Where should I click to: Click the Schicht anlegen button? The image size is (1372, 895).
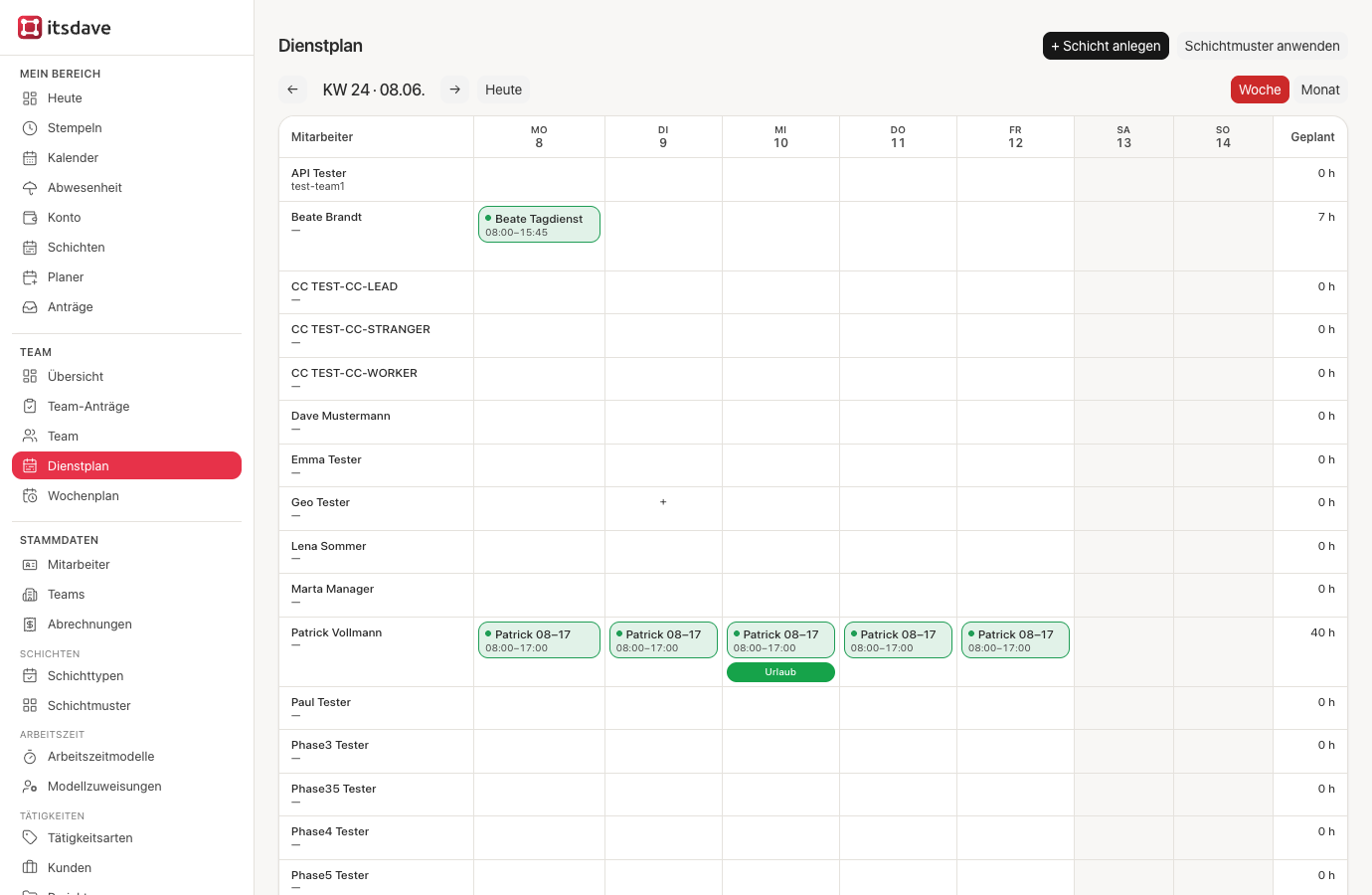(1106, 46)
